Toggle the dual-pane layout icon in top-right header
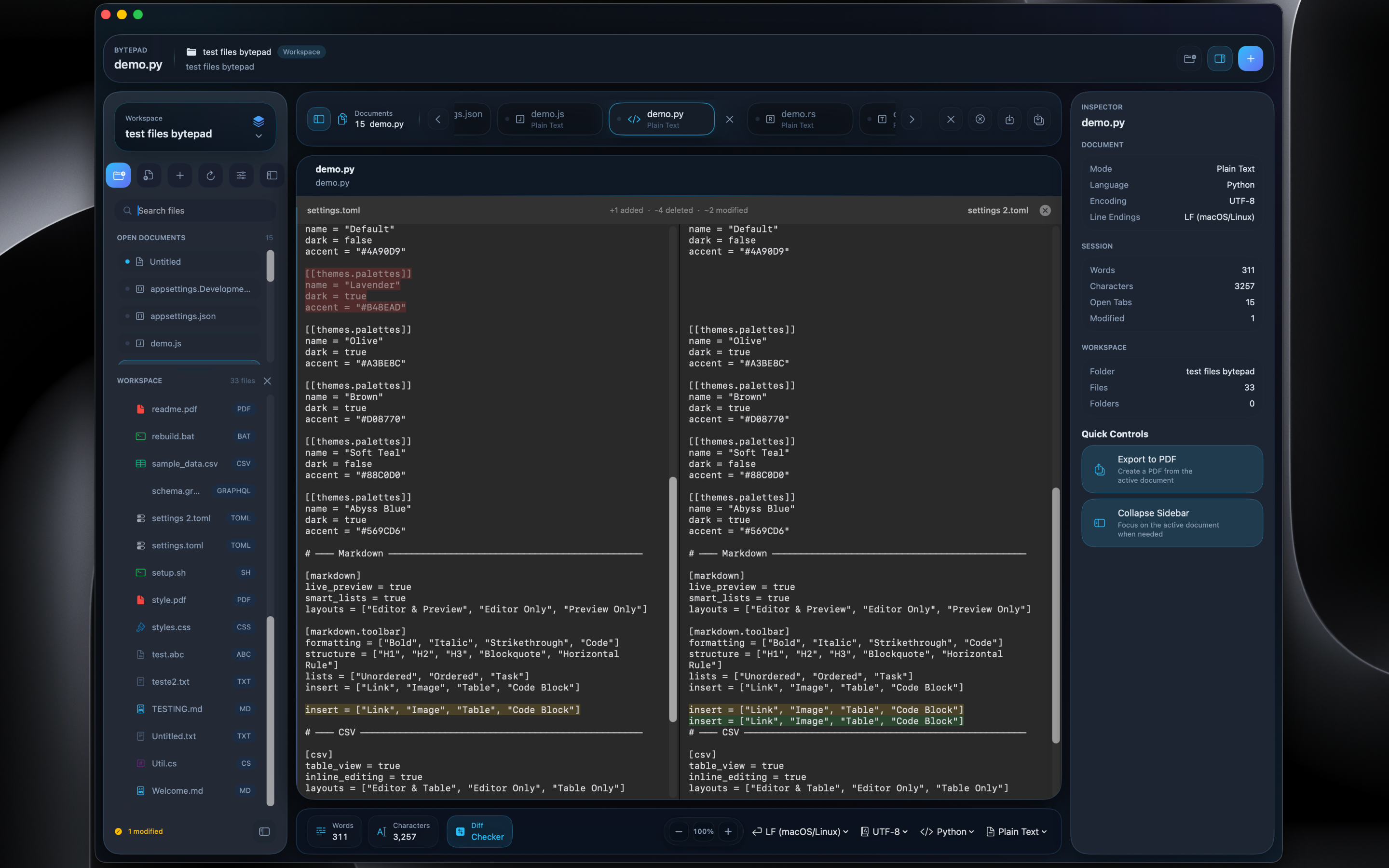The image size is (1389, 868). point(1220,58)
